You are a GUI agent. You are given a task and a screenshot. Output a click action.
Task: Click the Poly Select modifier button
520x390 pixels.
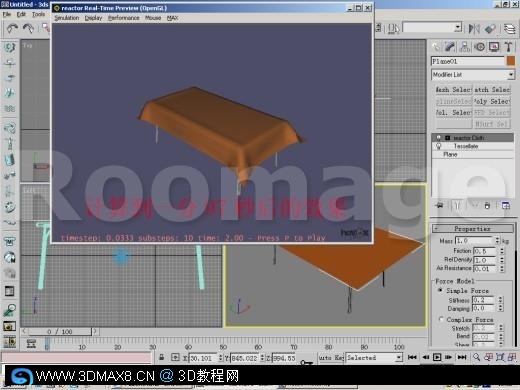pyautogui.click(x=492, y=101)
